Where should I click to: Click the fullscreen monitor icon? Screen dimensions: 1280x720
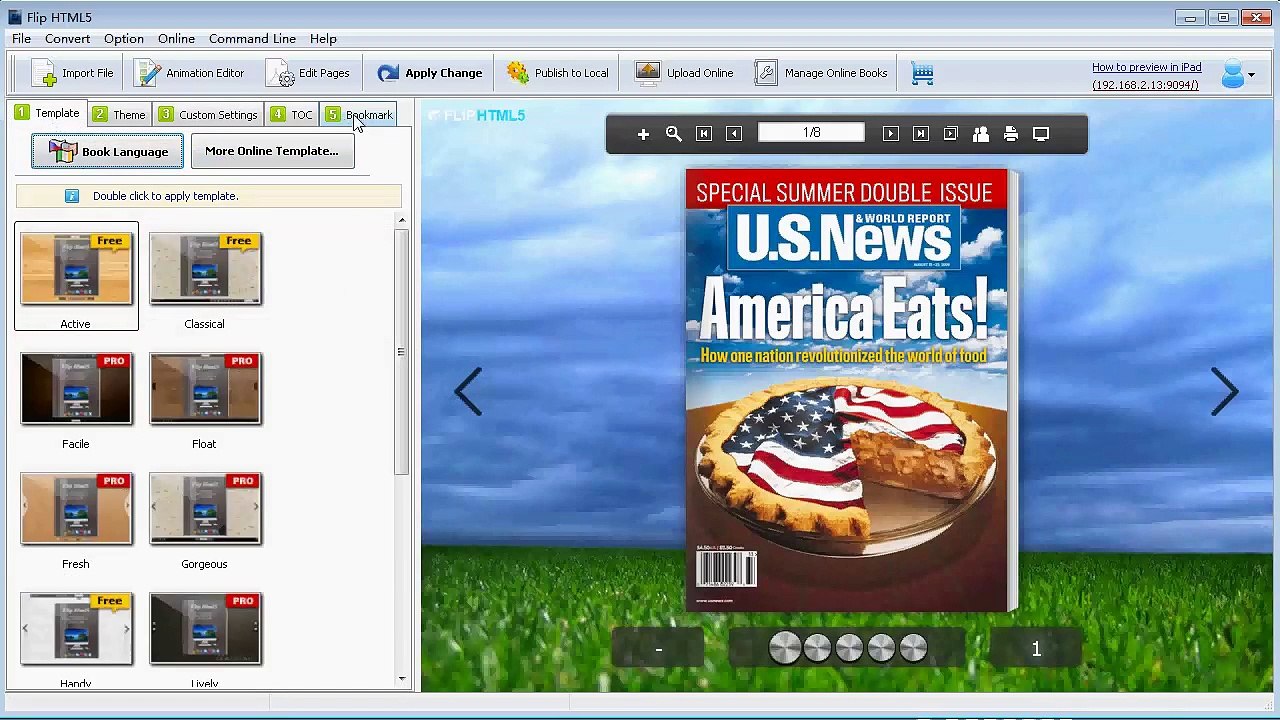tap(1041, 134)
